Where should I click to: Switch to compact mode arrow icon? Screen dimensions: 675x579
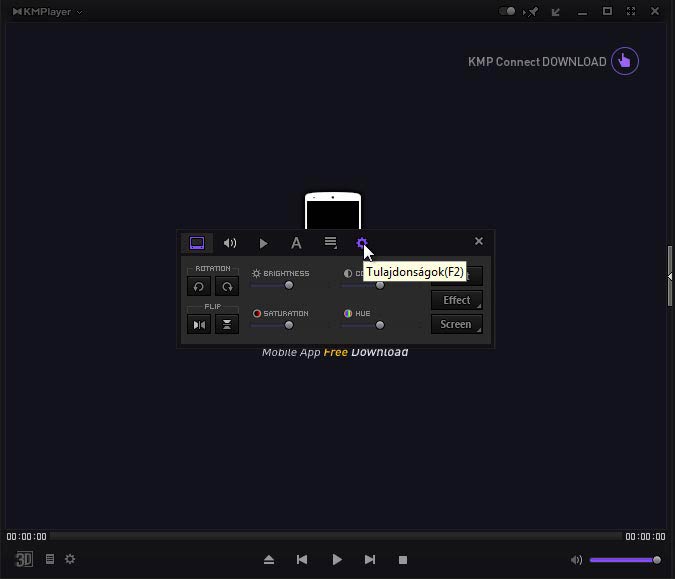[556, 12]
